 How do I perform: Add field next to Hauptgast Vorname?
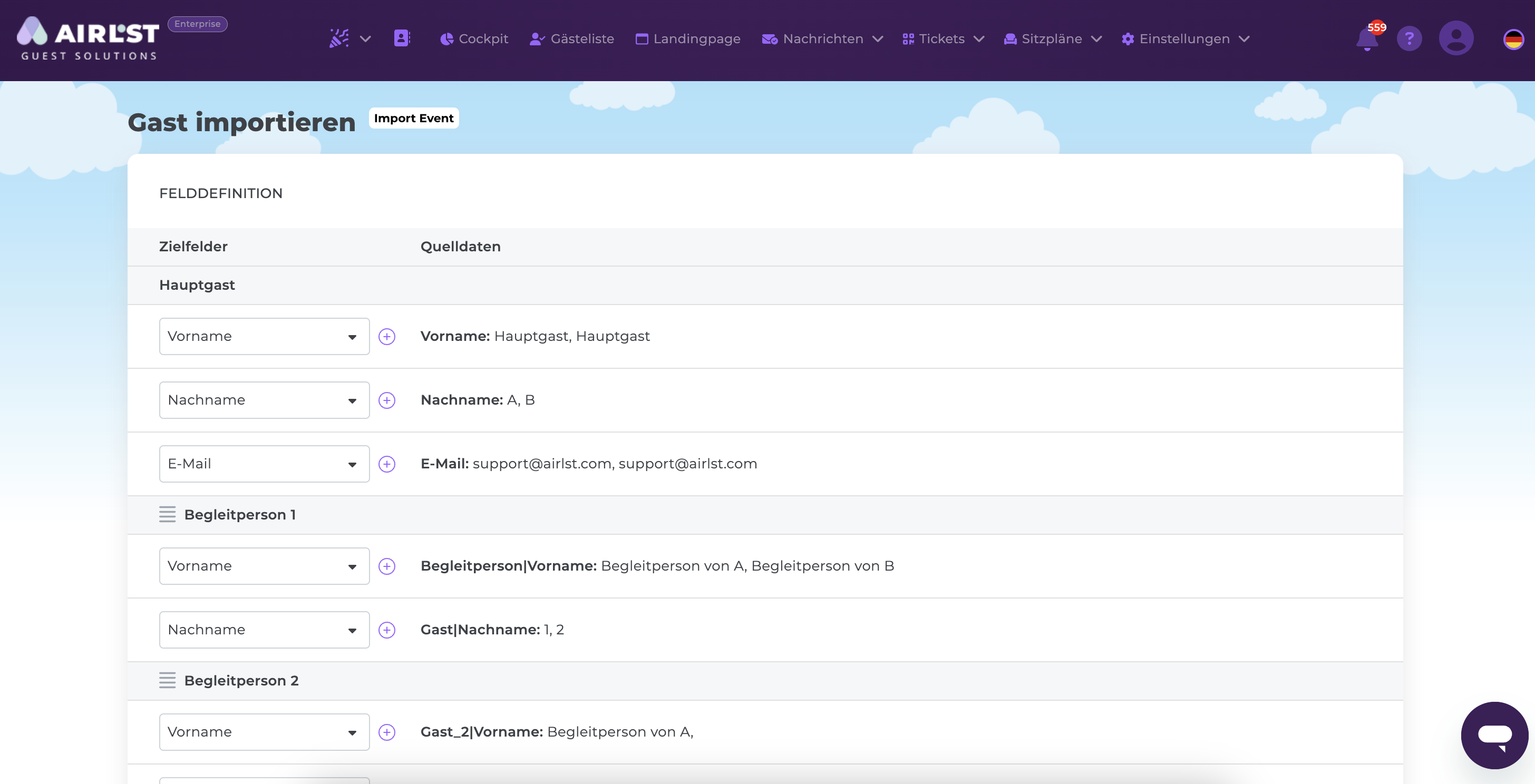tap(387, 337)
